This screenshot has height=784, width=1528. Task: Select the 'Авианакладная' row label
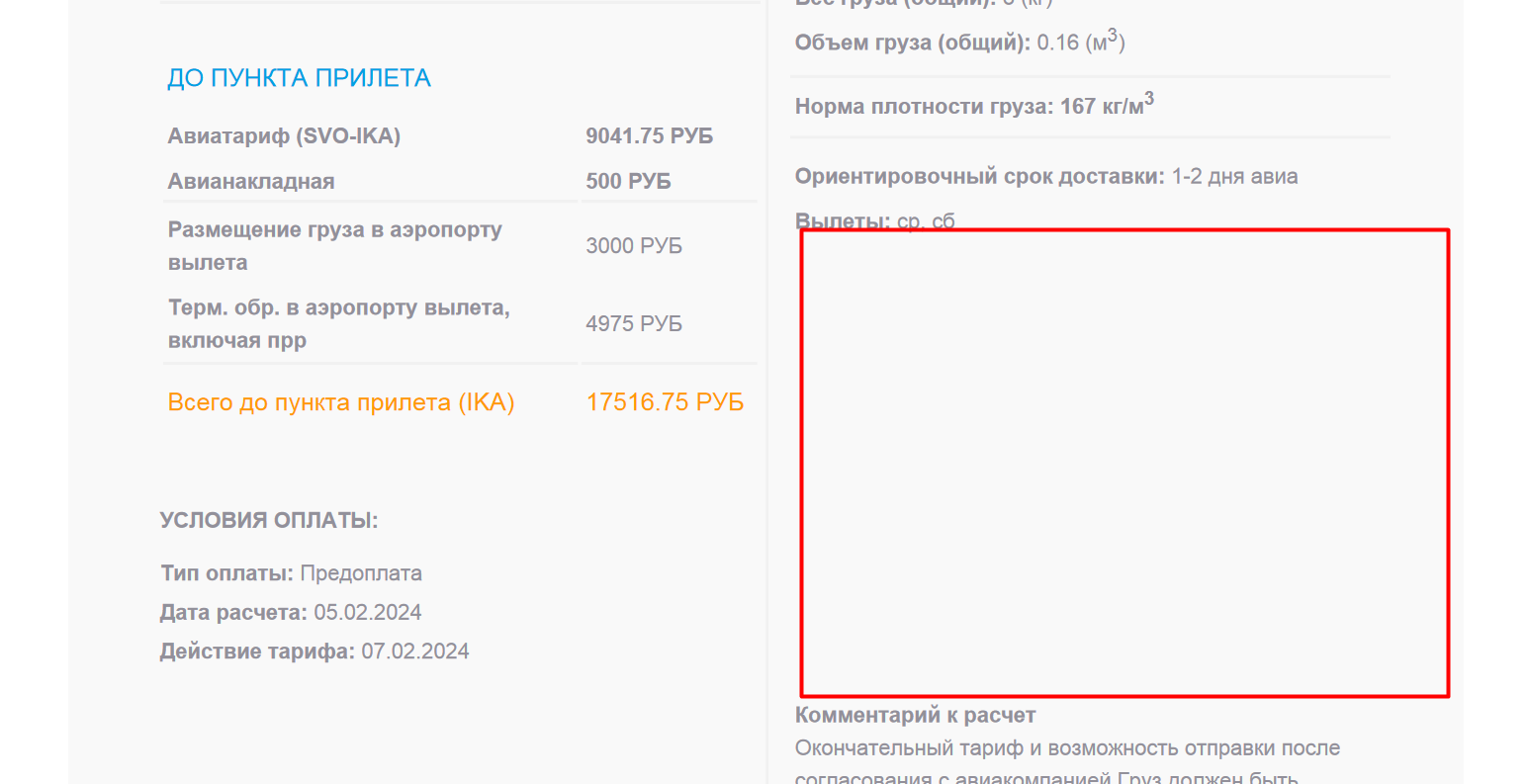(251, 182)
